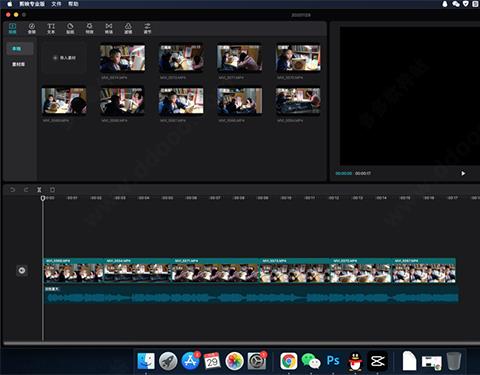
Task: Open the white document icon in the Dock
Action: (x=409, y=361)
